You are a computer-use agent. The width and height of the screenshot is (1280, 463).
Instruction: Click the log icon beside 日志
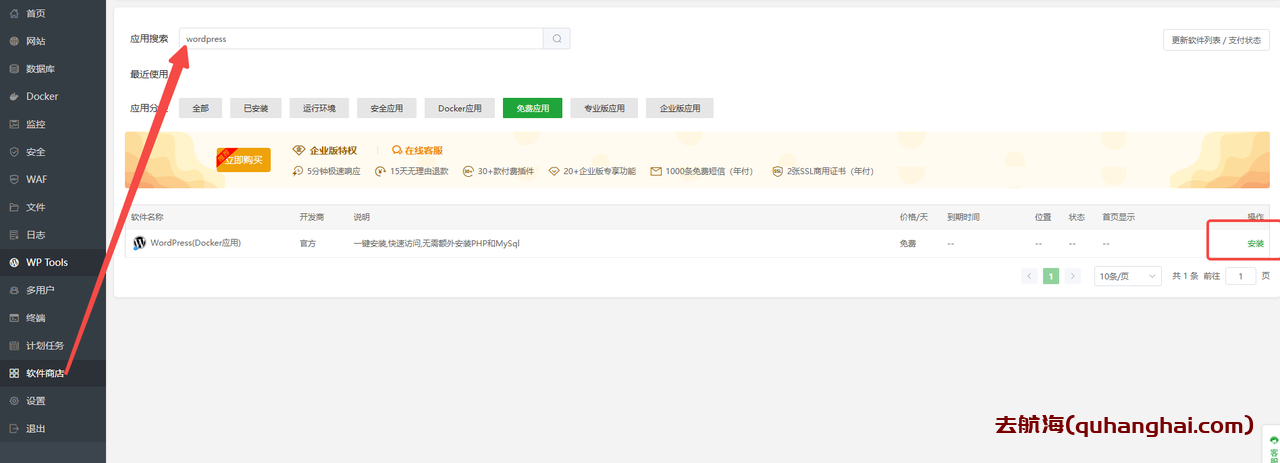click(x=14, y=235)
